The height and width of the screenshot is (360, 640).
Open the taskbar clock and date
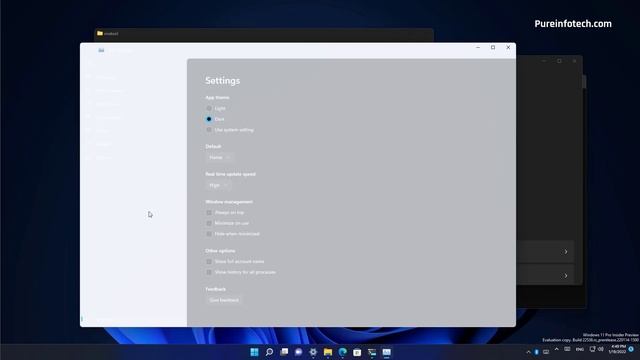pos(617,349)
